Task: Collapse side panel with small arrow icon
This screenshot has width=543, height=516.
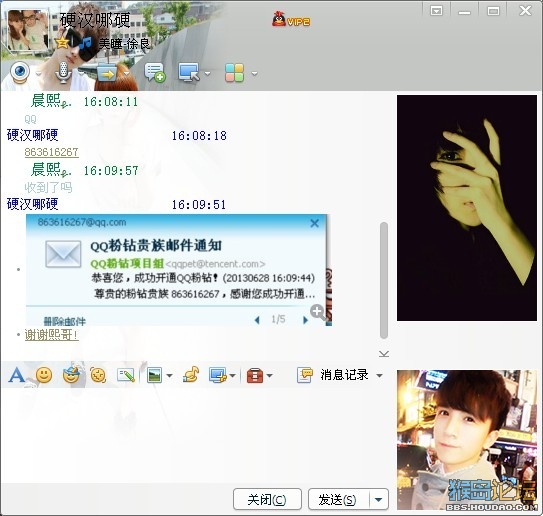Action: coord(384,354)
